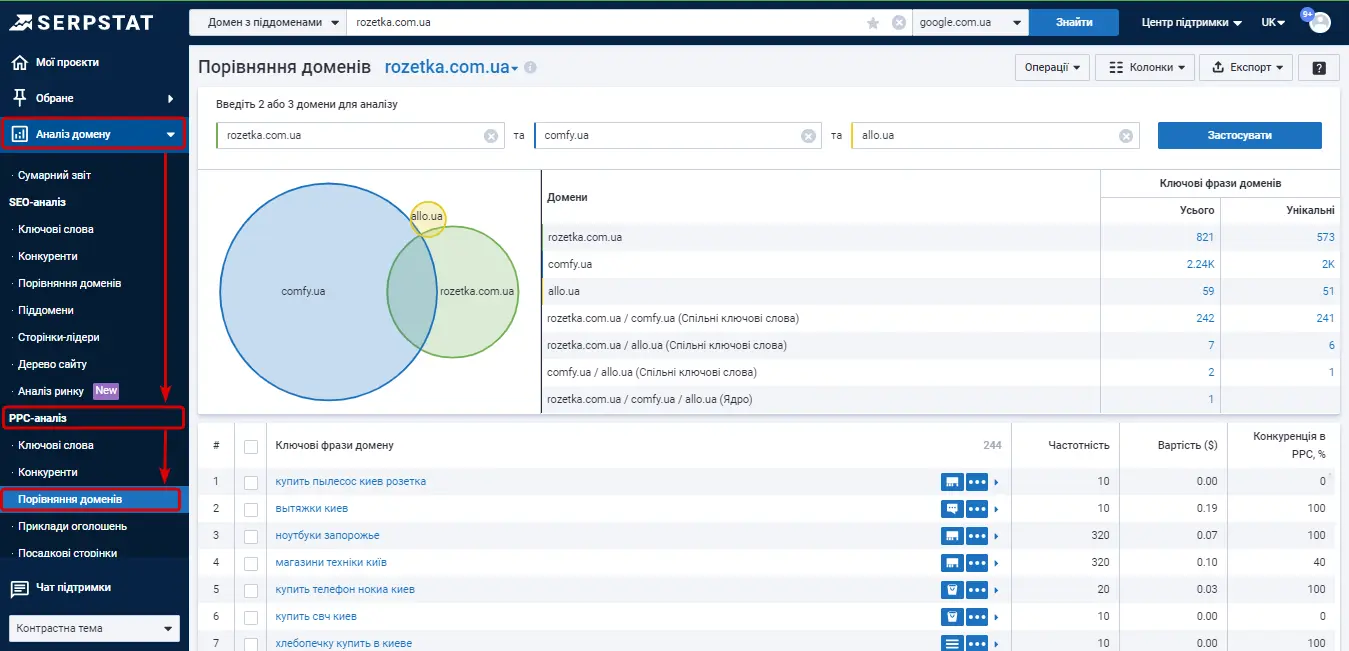The image size is (1349, 651).
Task: Open the google.com.ua search engine dropdown
Action: [970, 22]
